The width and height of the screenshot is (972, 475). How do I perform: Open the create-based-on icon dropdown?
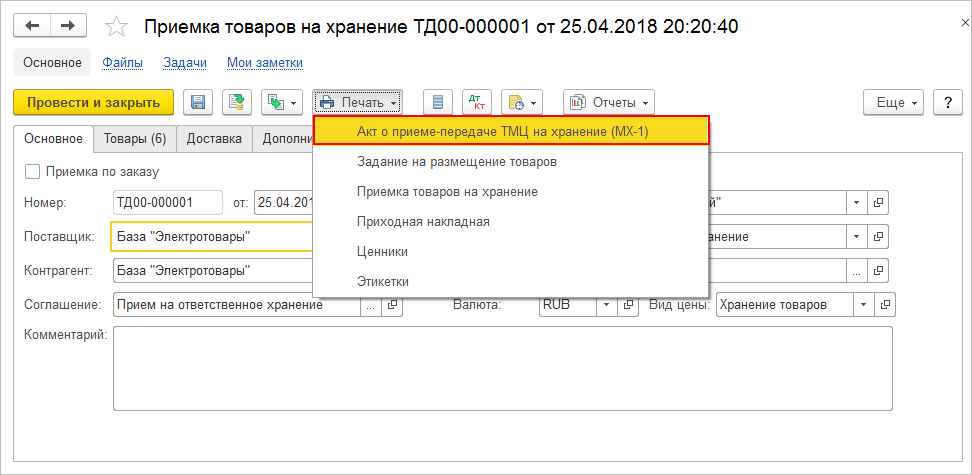pos(281,102)
